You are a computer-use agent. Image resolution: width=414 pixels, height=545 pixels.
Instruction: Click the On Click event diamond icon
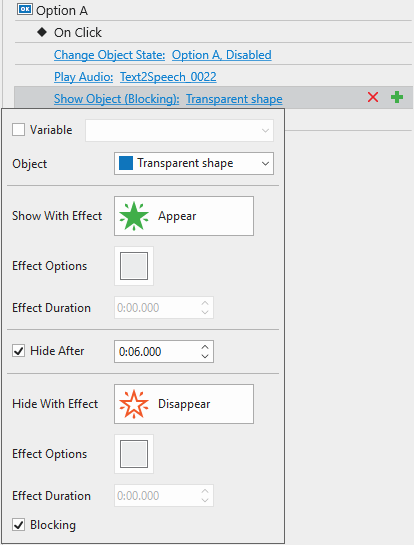pos(42,32)
